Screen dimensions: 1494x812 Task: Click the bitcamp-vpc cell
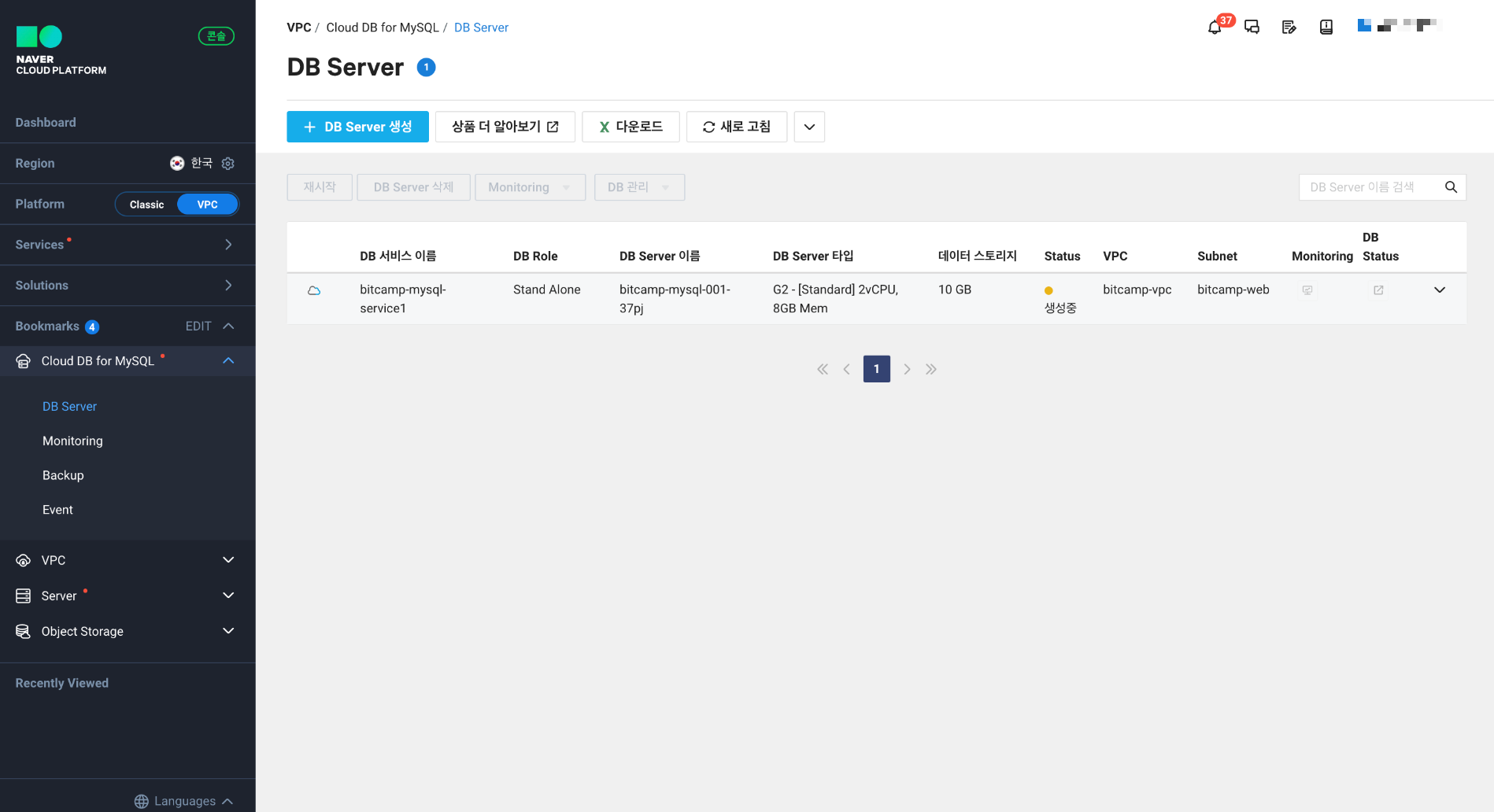[x=1137, y=290]
